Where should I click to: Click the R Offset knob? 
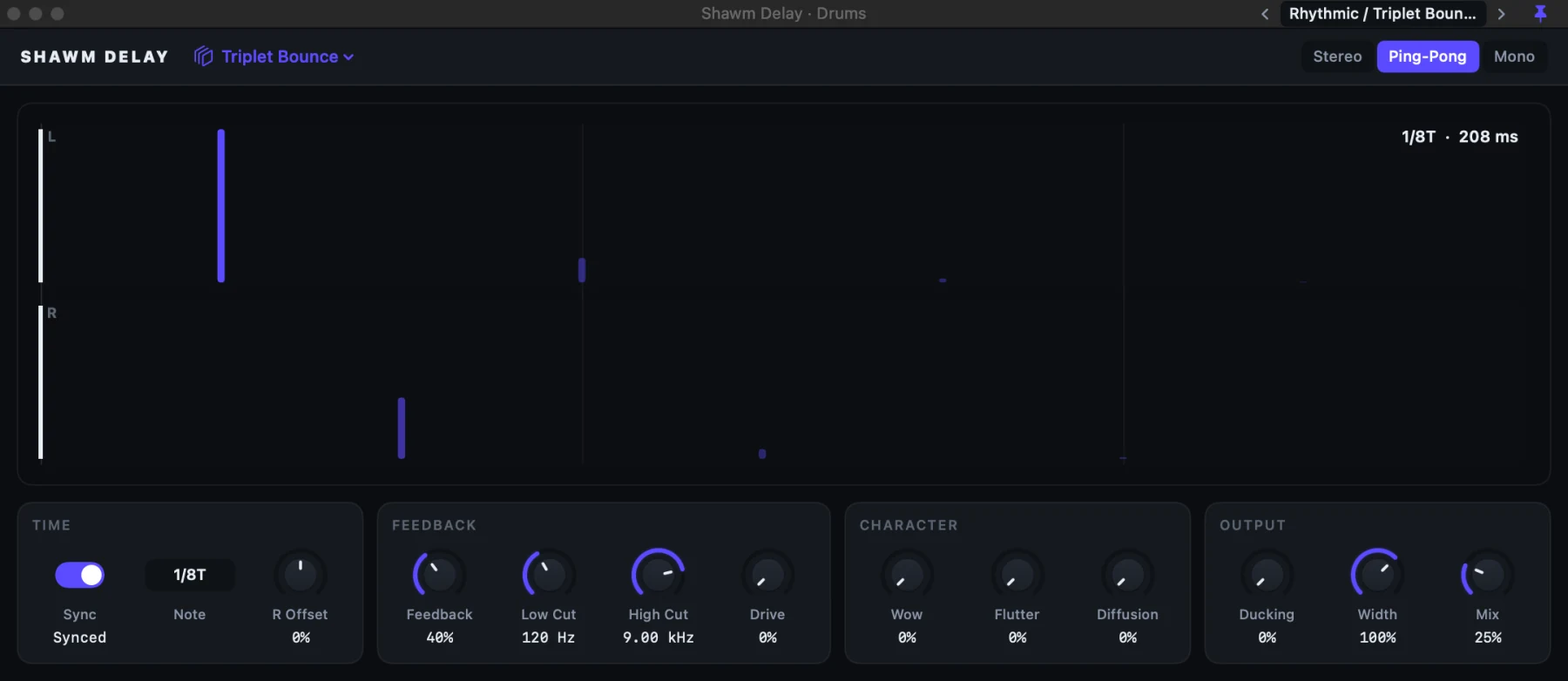pos(300,574)
